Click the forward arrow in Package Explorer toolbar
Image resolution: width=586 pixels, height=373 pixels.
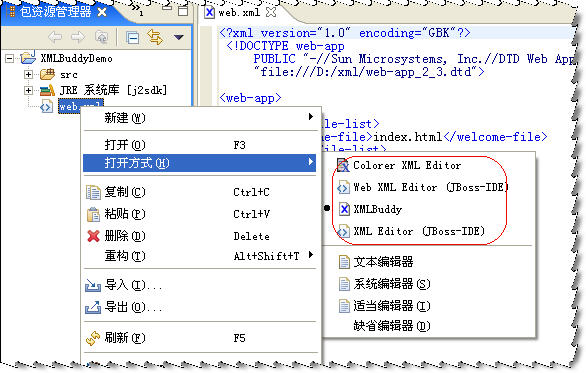coord(78,37)
